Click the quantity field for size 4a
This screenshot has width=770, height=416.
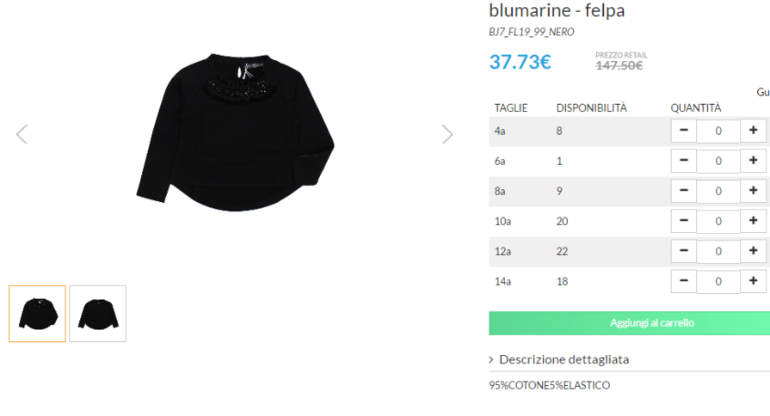718,131
